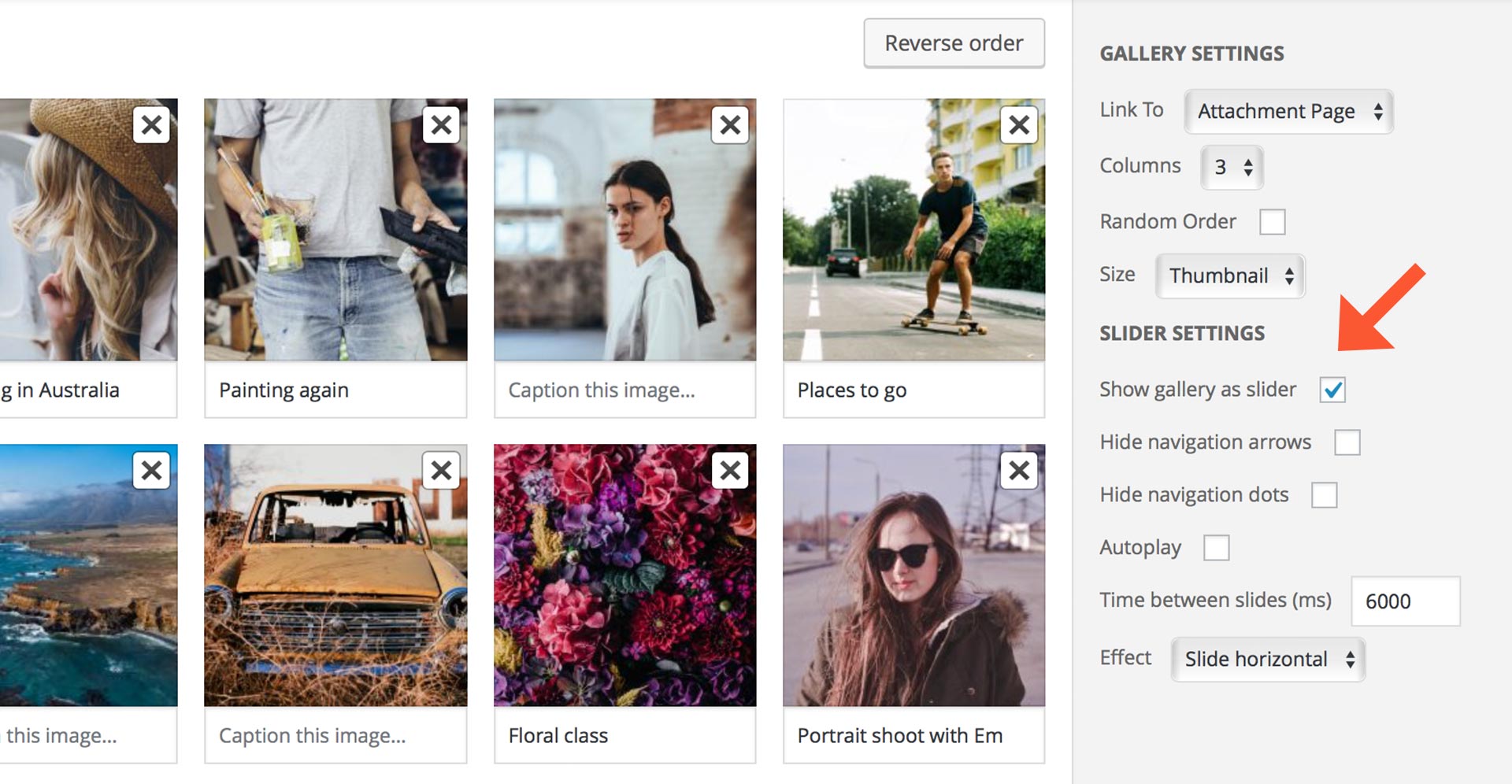Remove the 'Painting again' image from gallery
This screenshot has height=784, width=1512.
[441, 124]
